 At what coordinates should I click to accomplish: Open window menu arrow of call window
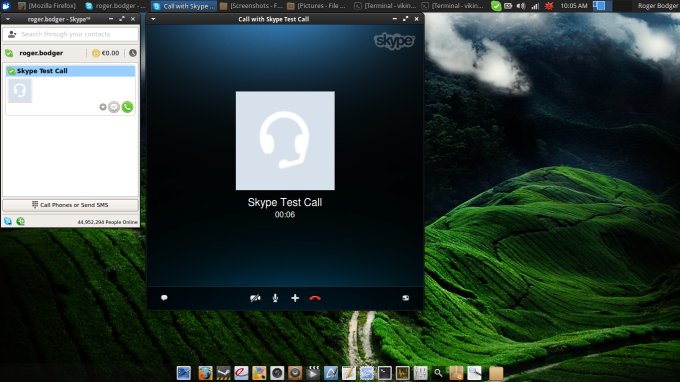click(153, 19)
